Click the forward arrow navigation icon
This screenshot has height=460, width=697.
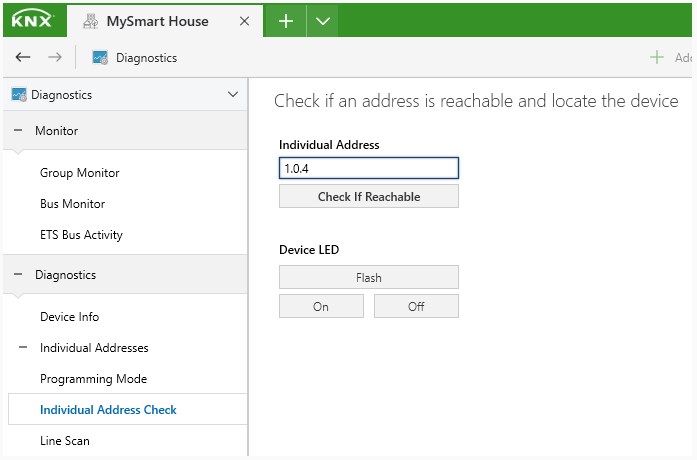55,57
